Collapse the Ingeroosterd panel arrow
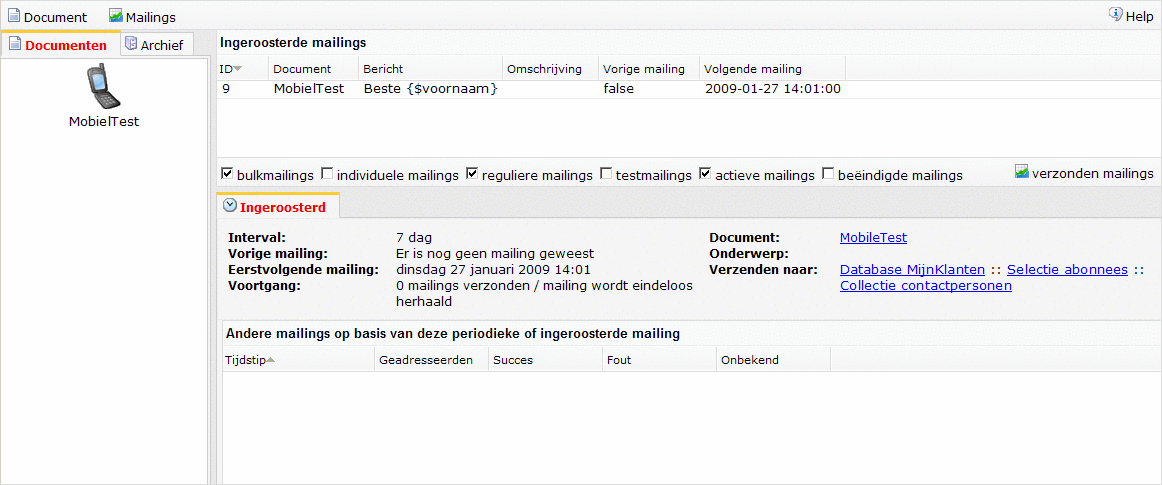 230,206
